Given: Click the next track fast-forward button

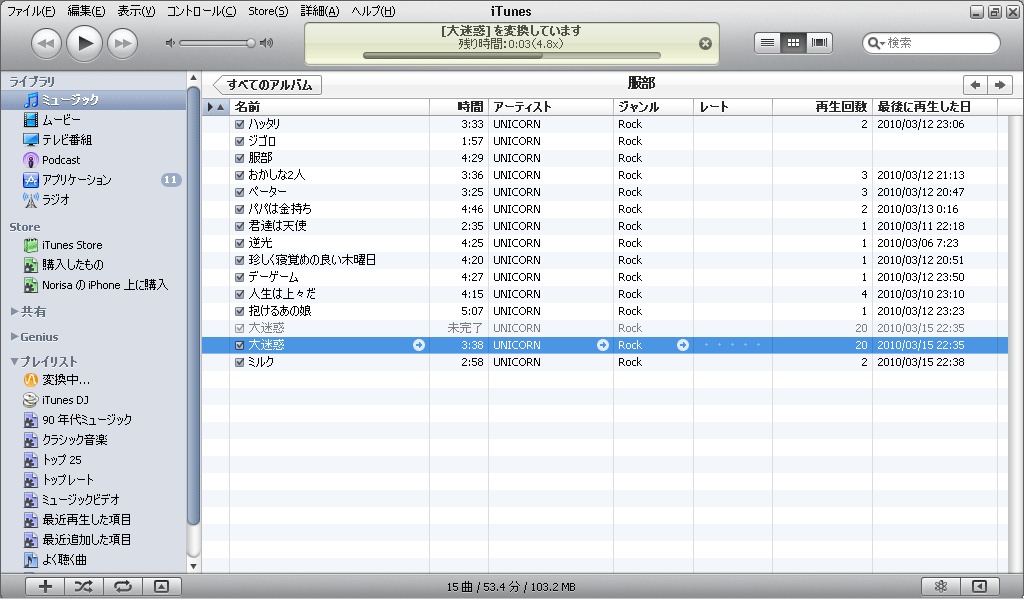Looking at the screenshot, I should click(x=123, y=44).
